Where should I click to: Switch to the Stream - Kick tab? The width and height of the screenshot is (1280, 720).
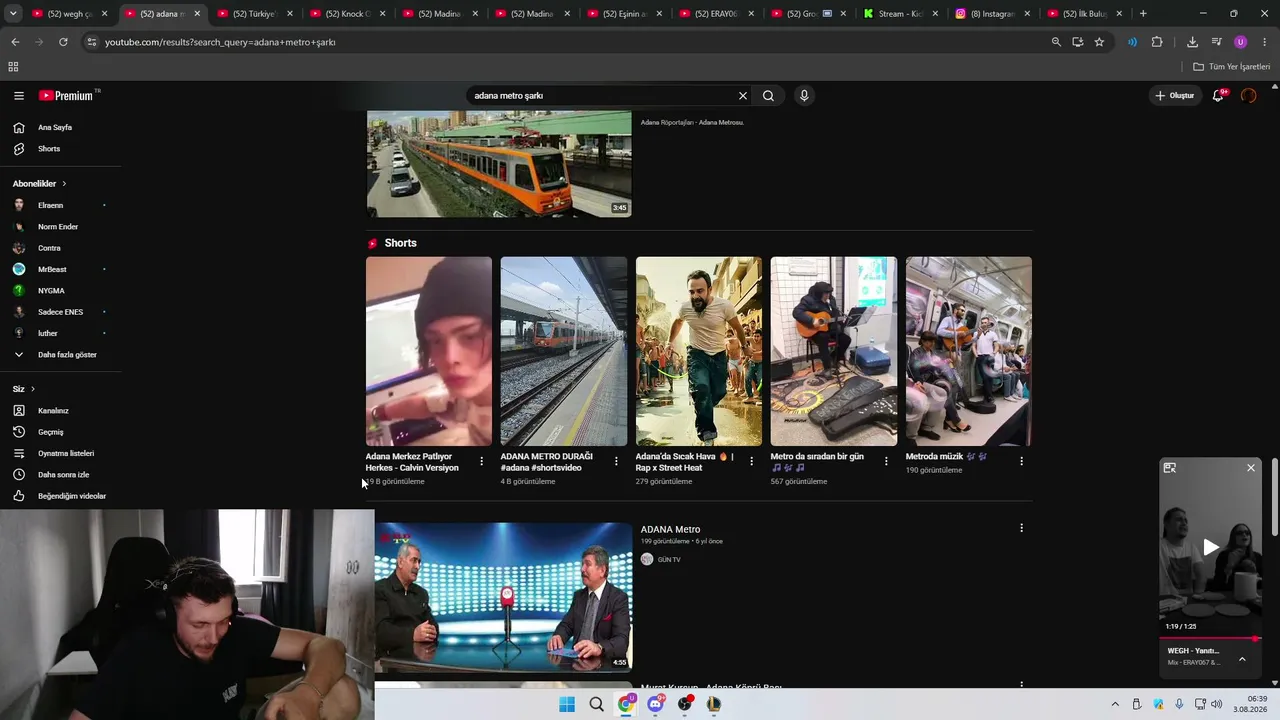click(900, 14)
